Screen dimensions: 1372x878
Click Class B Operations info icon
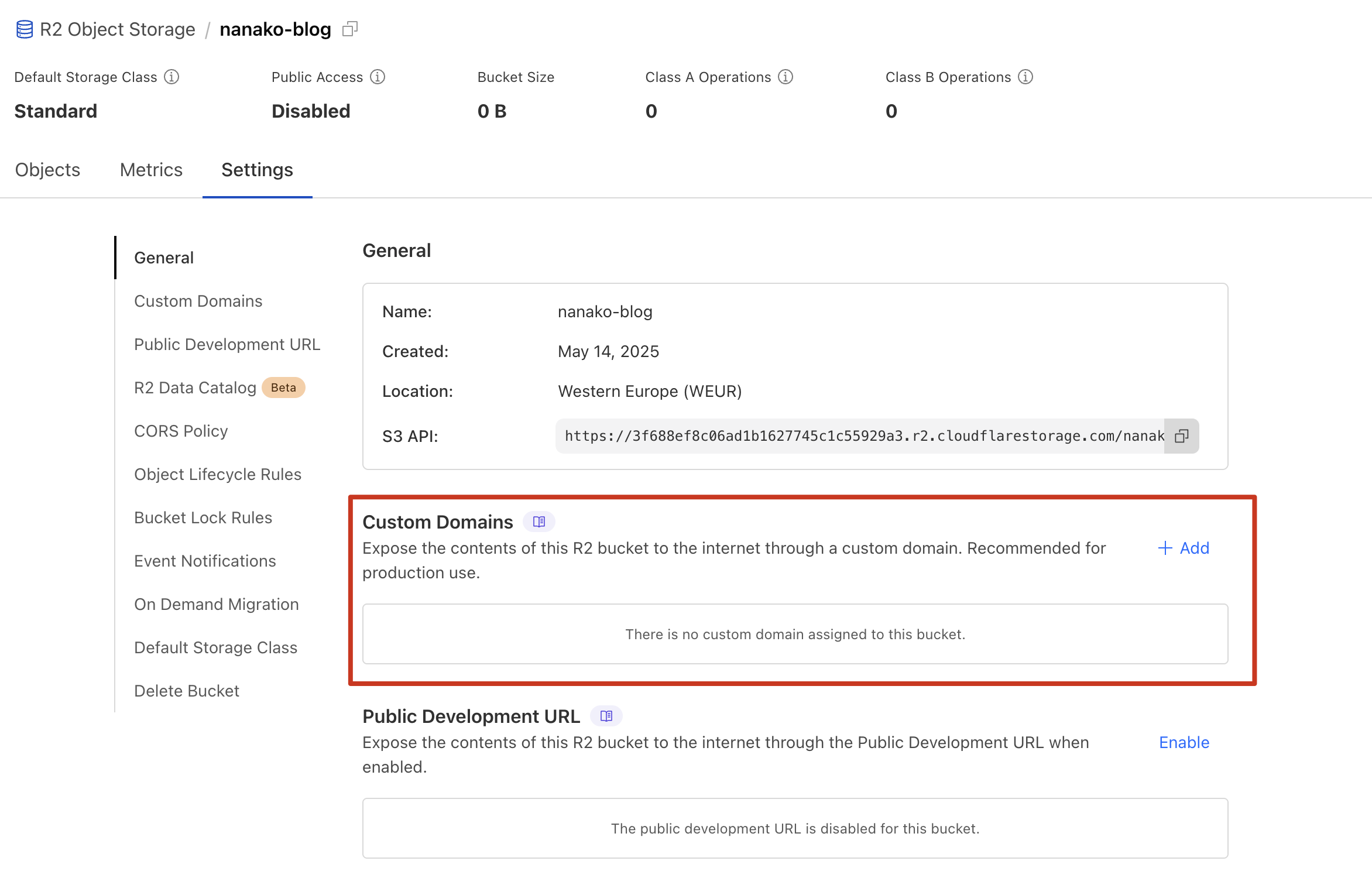coord(1025,77)
